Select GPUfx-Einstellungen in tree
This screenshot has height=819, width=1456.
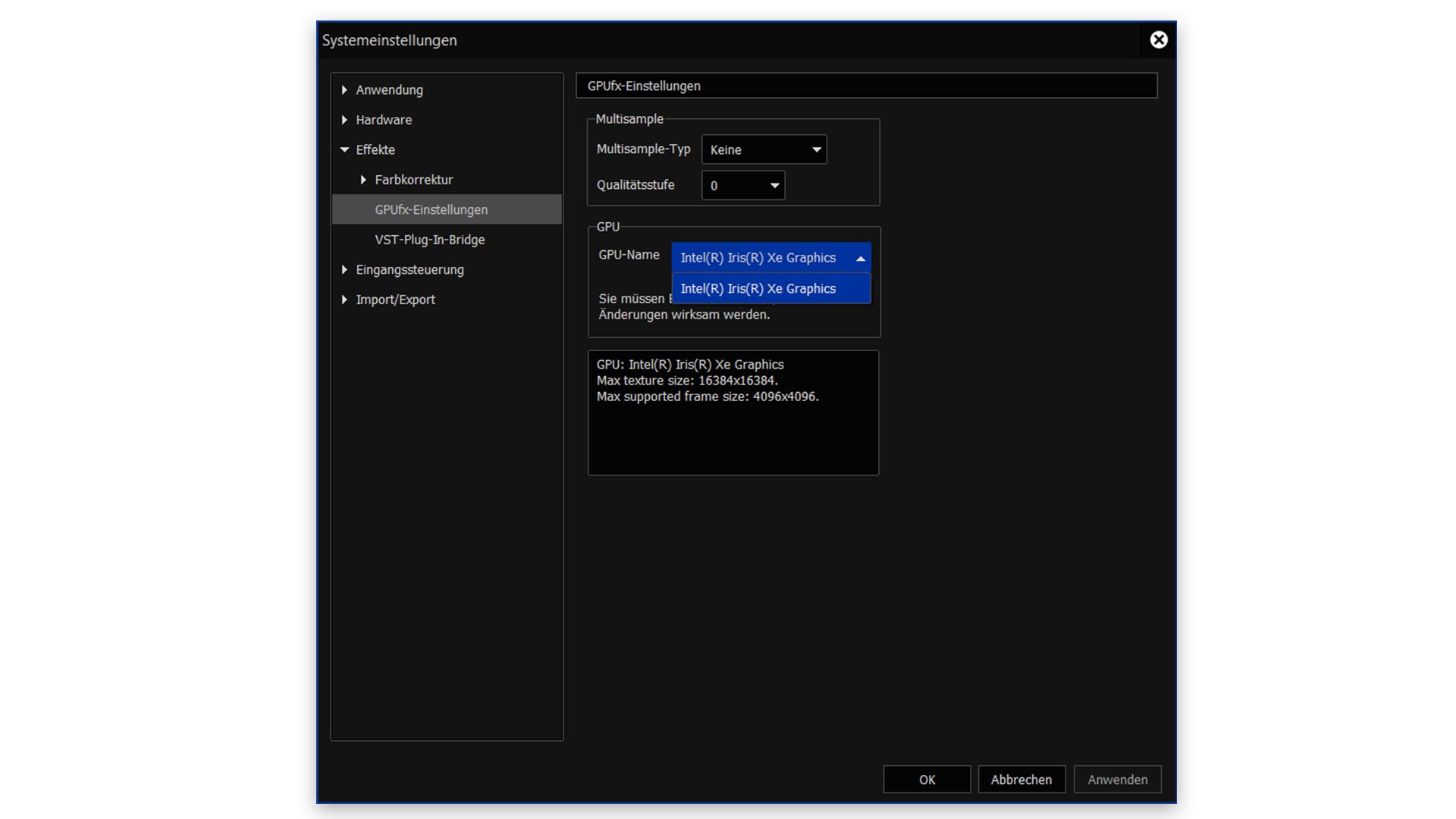431,210
